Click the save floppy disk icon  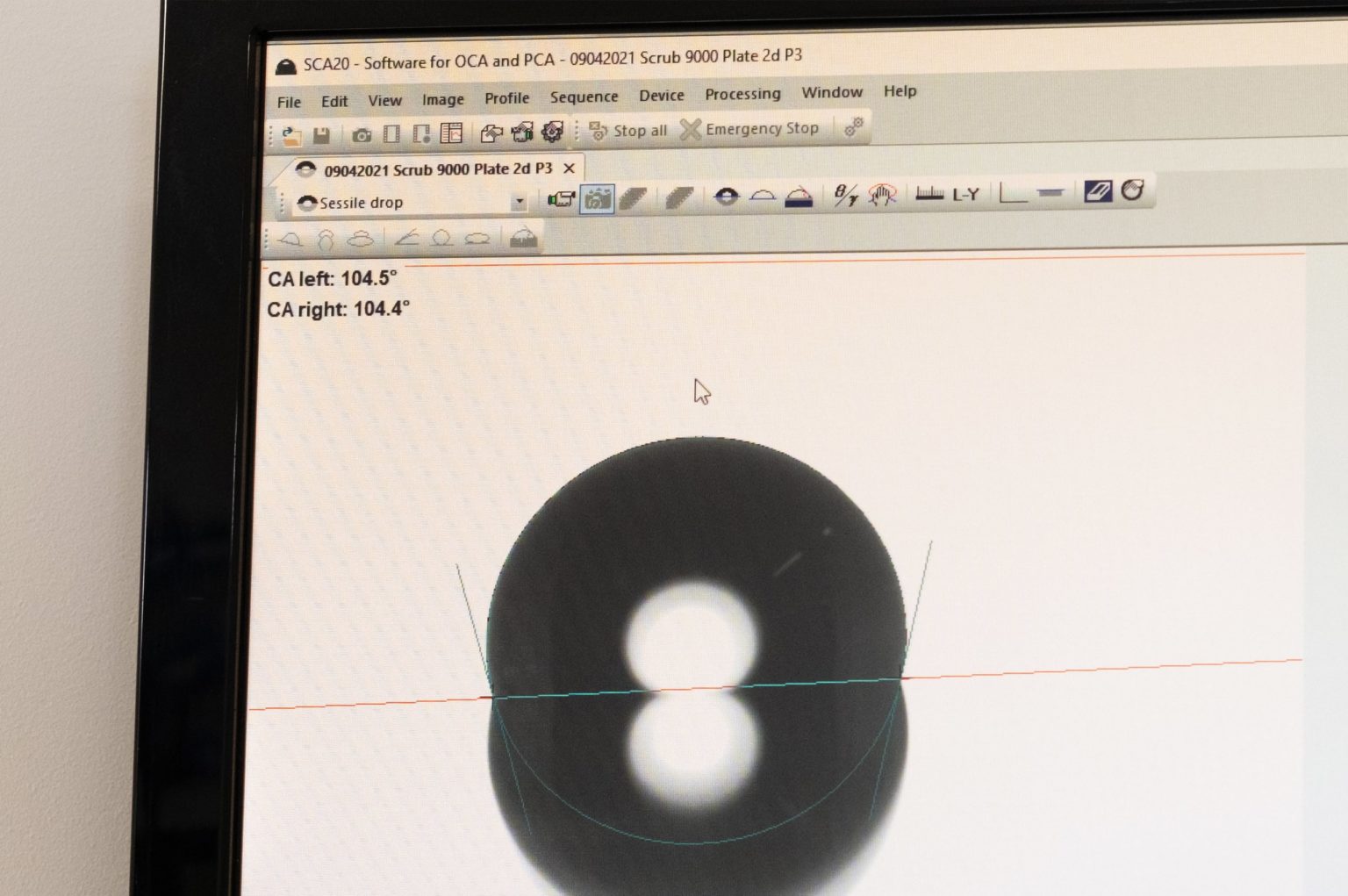click(321, 135)
